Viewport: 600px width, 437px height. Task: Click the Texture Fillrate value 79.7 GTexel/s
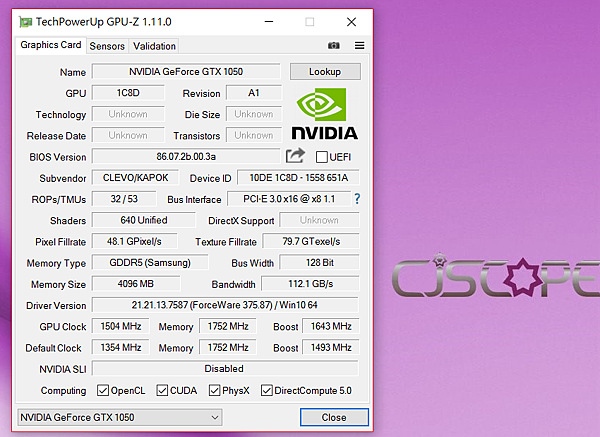pyautogui.click(x=311, y=241)
